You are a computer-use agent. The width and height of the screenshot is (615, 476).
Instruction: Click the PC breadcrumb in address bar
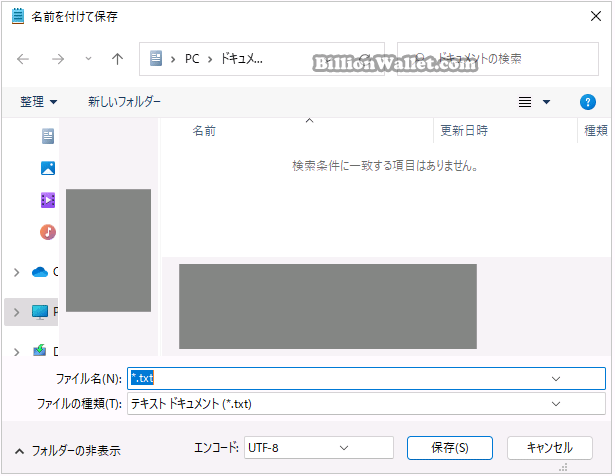pyautogui.click(x=192, y=59)
